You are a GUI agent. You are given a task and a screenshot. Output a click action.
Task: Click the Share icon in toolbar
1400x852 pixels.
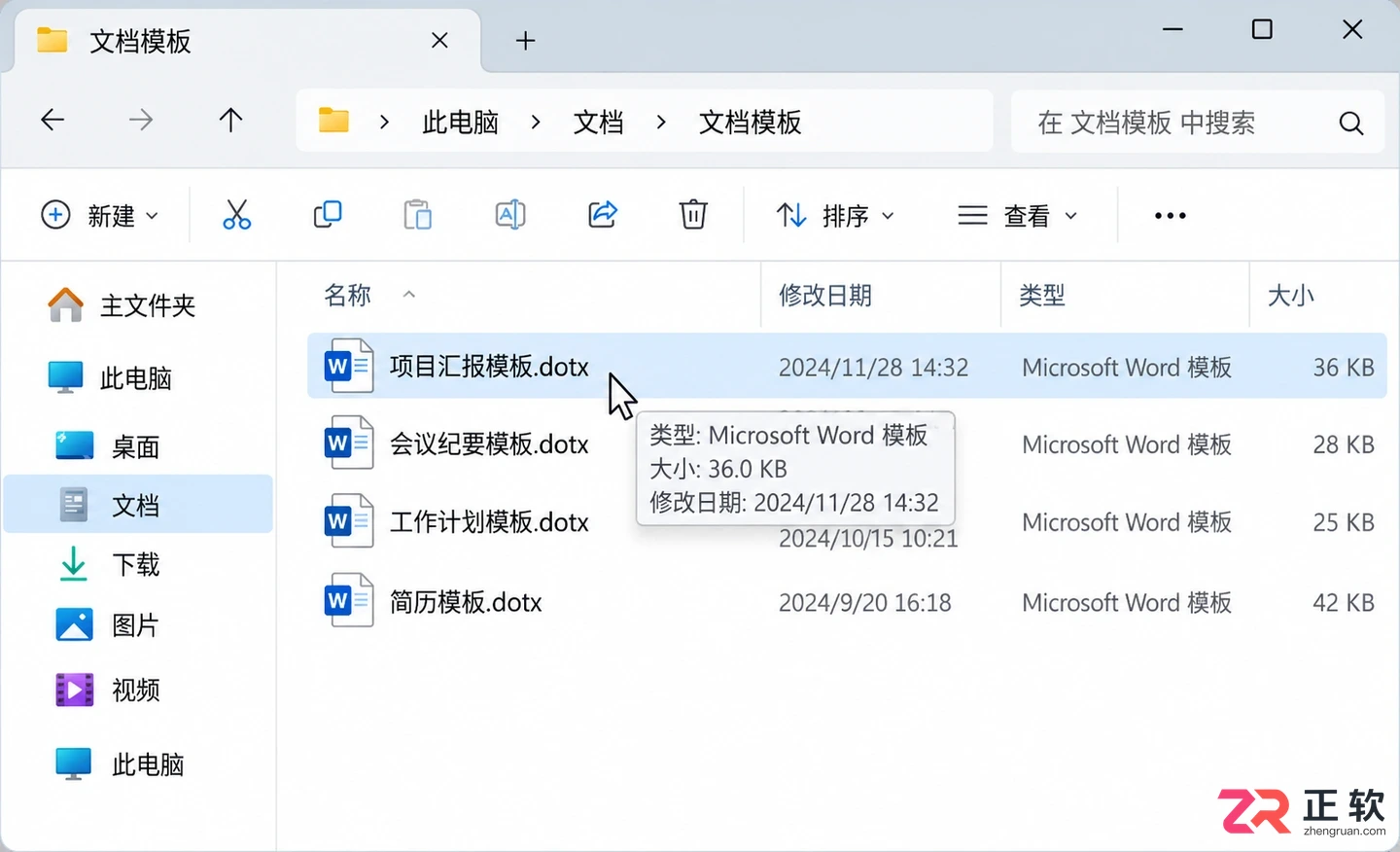(603, 214)
